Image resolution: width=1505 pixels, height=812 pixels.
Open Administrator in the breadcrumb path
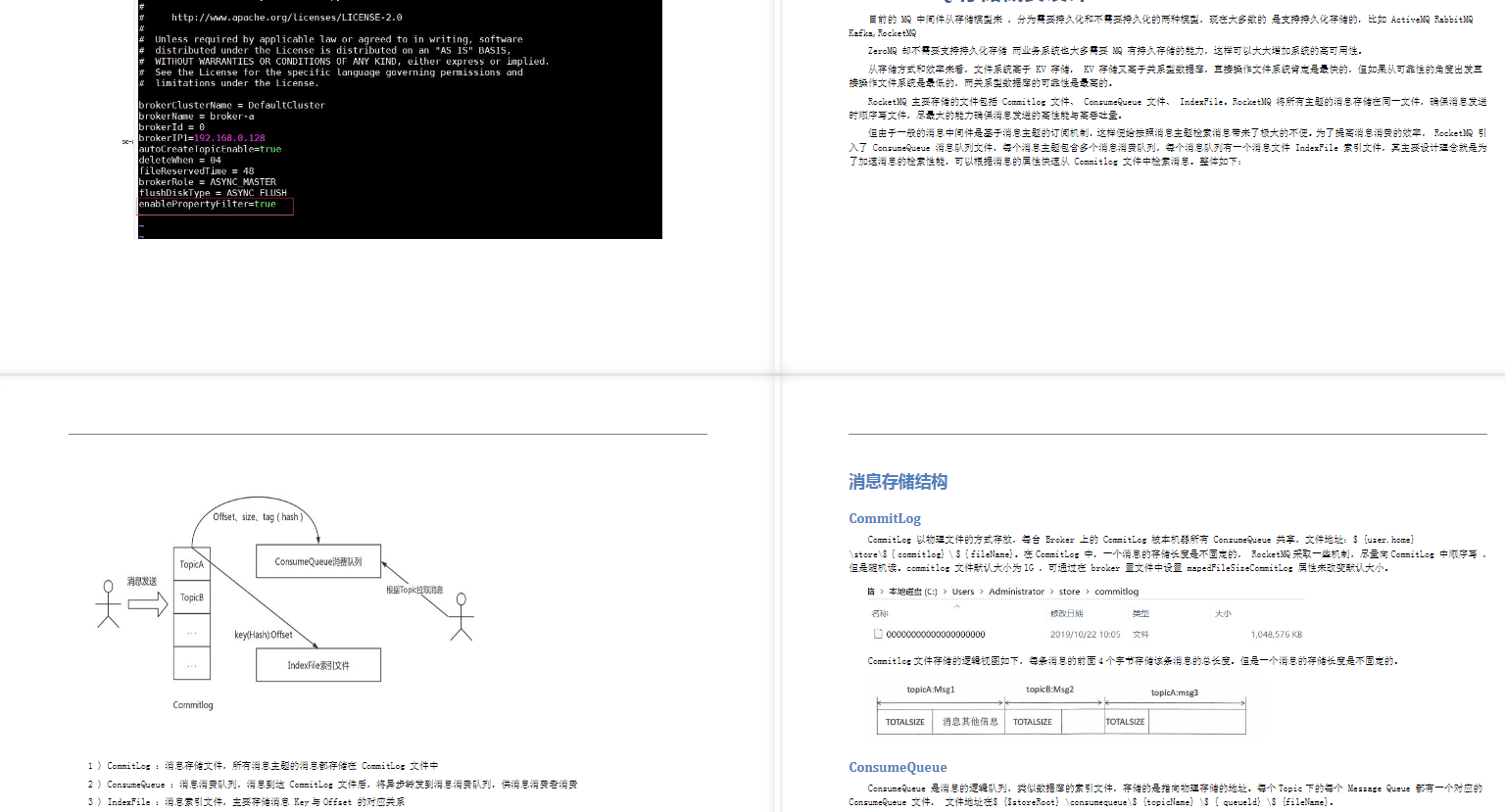tap(1017, 592)
